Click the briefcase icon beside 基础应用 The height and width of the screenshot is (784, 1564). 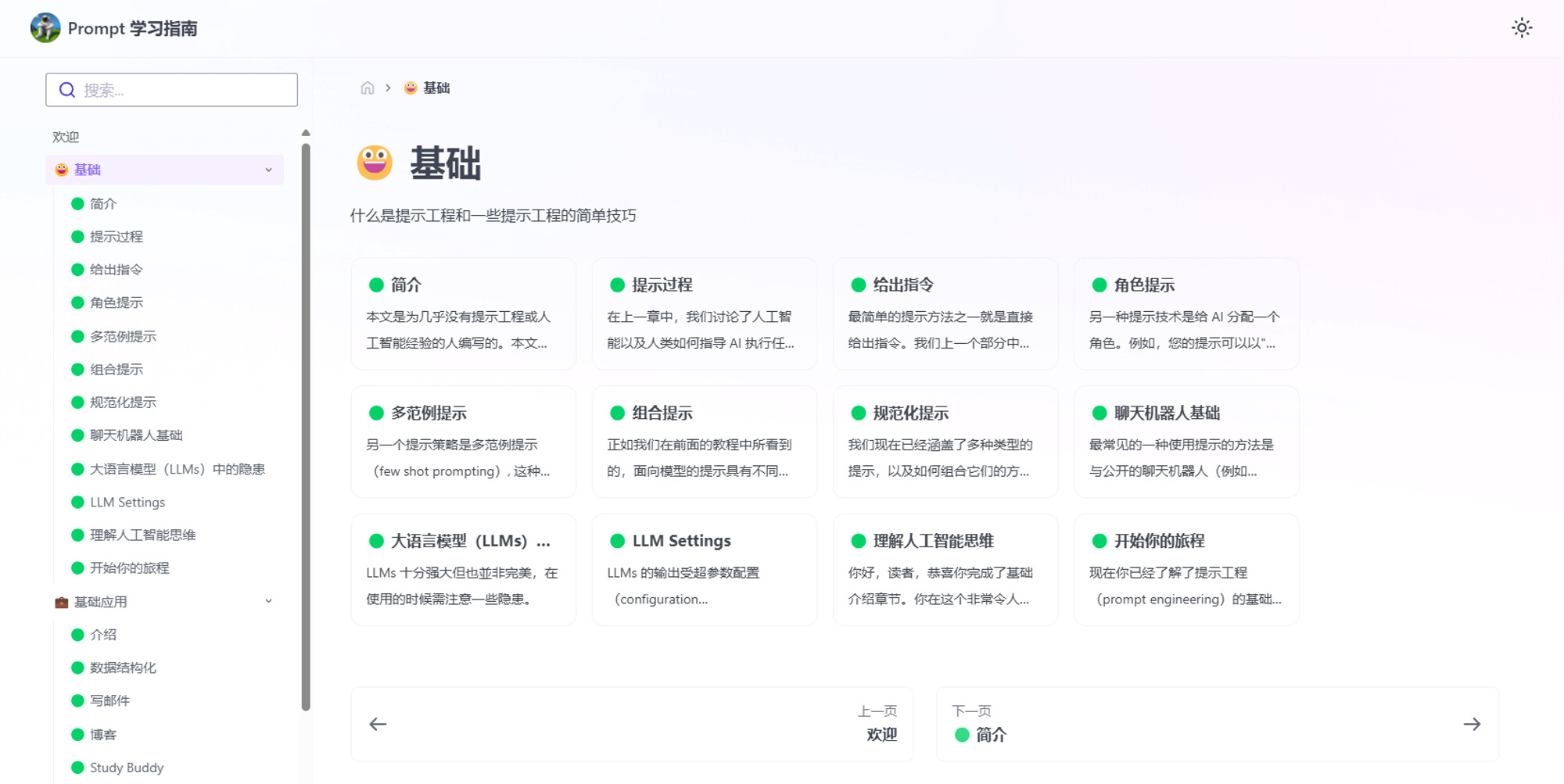coord(61,602)
